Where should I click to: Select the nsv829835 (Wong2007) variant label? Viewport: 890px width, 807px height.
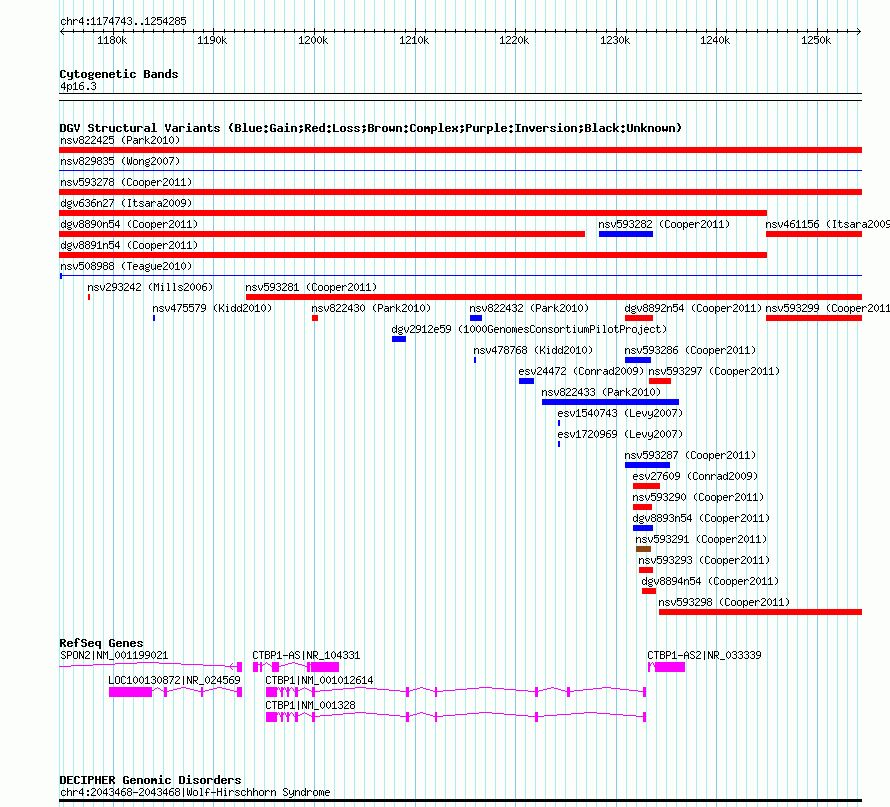120,161
